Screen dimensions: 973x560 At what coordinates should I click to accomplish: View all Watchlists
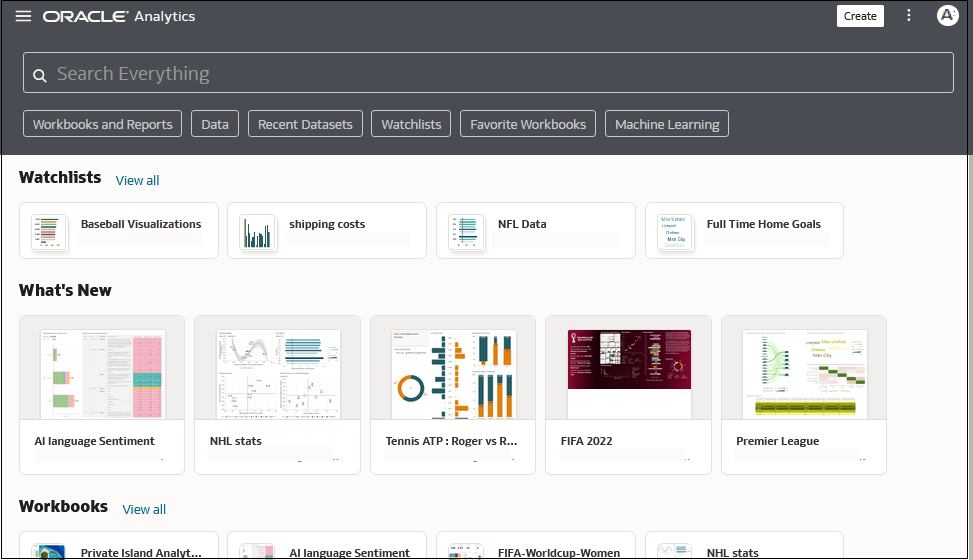point(137,181)
